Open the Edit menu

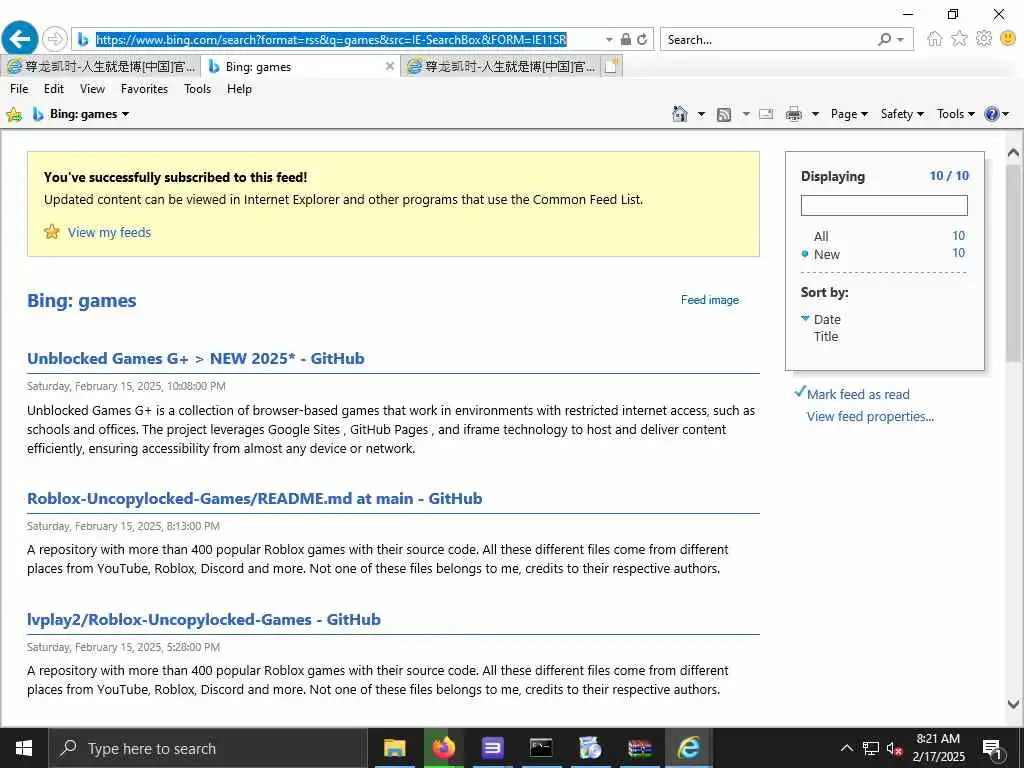pos(54,89)
